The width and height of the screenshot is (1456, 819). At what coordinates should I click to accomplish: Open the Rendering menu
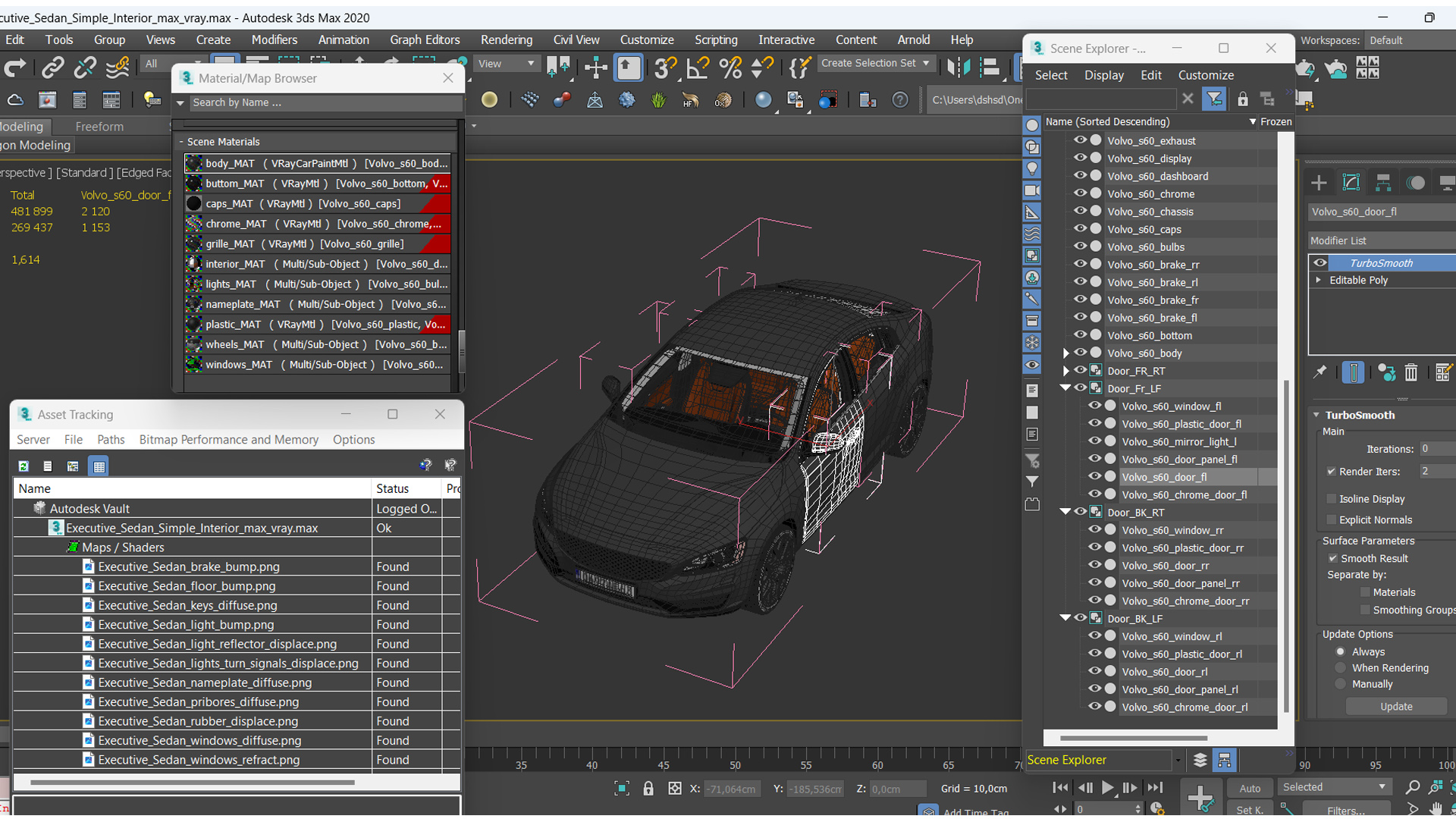[x=506, y=39]
